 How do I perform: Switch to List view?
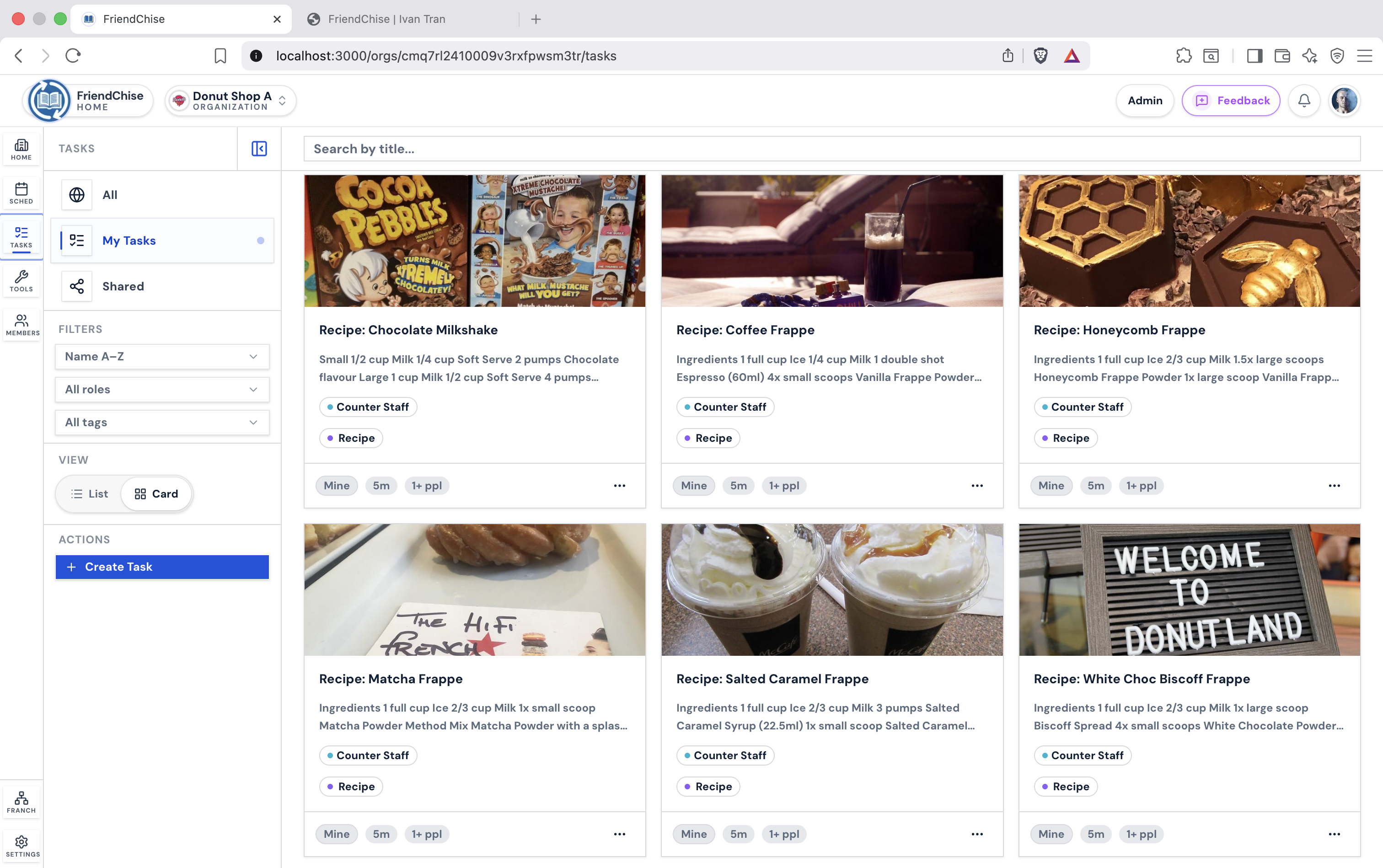pyautogui.click(x=90, y=494)
